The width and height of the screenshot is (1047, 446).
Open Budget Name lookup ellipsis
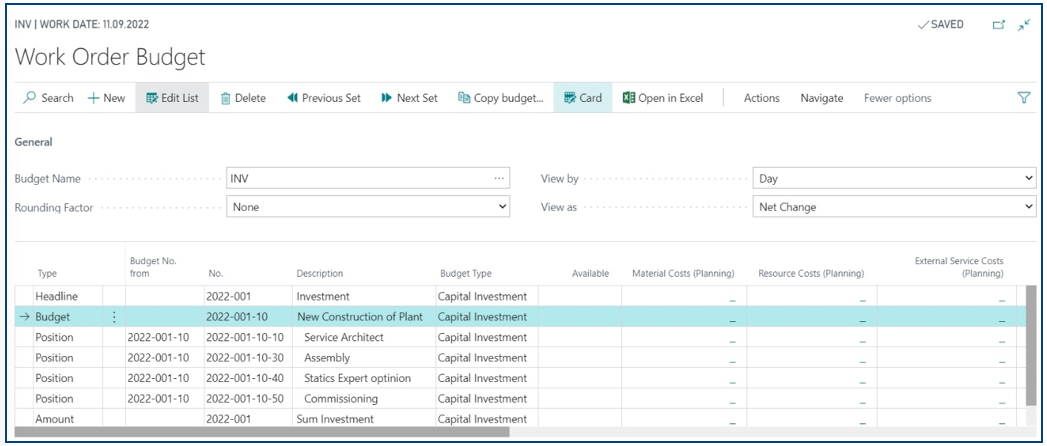[x=499, y=178]
